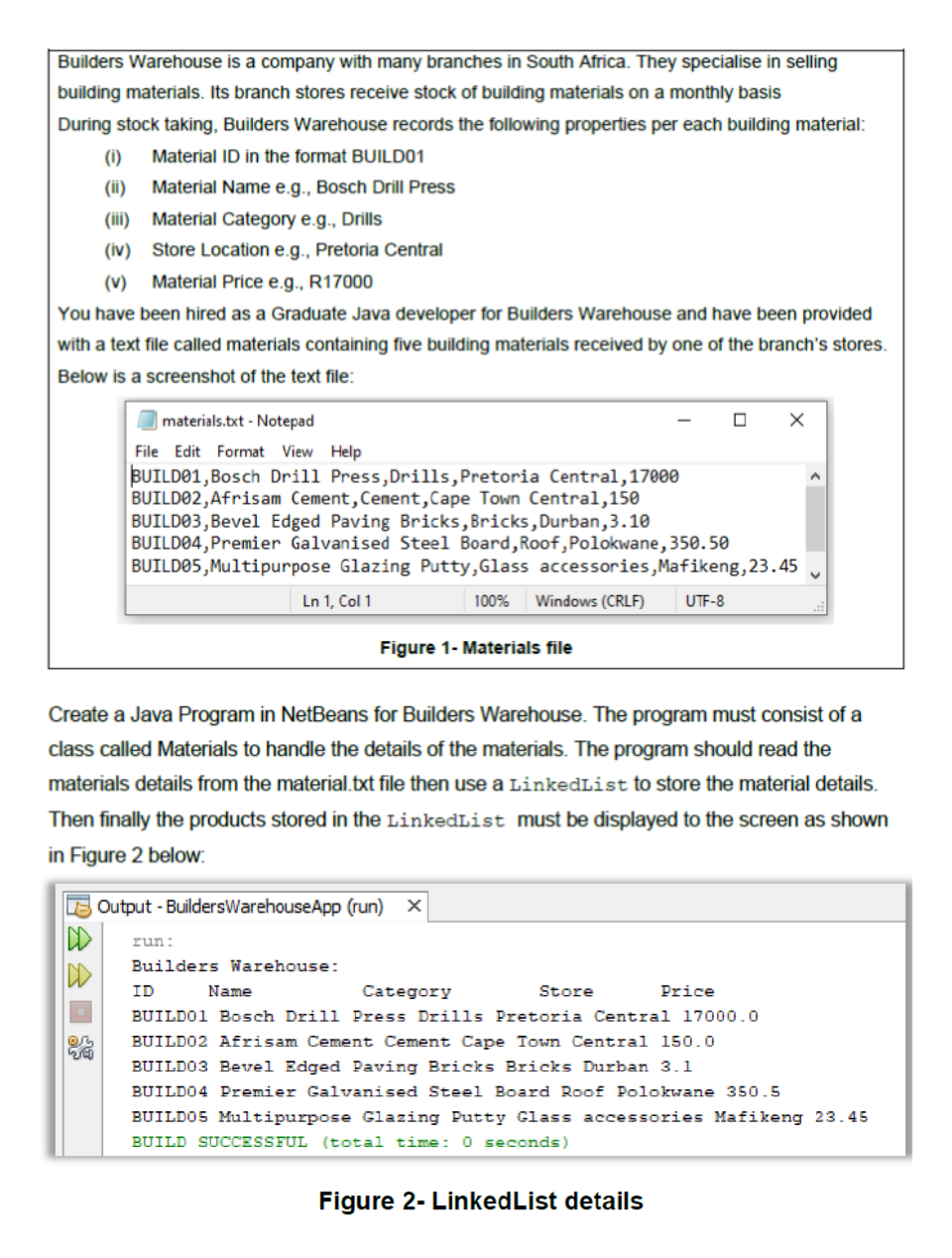952x1258 pixels.
Task: Click the BUILD04 Premier Galvanised line in Notepad
Action: (429, 543)
